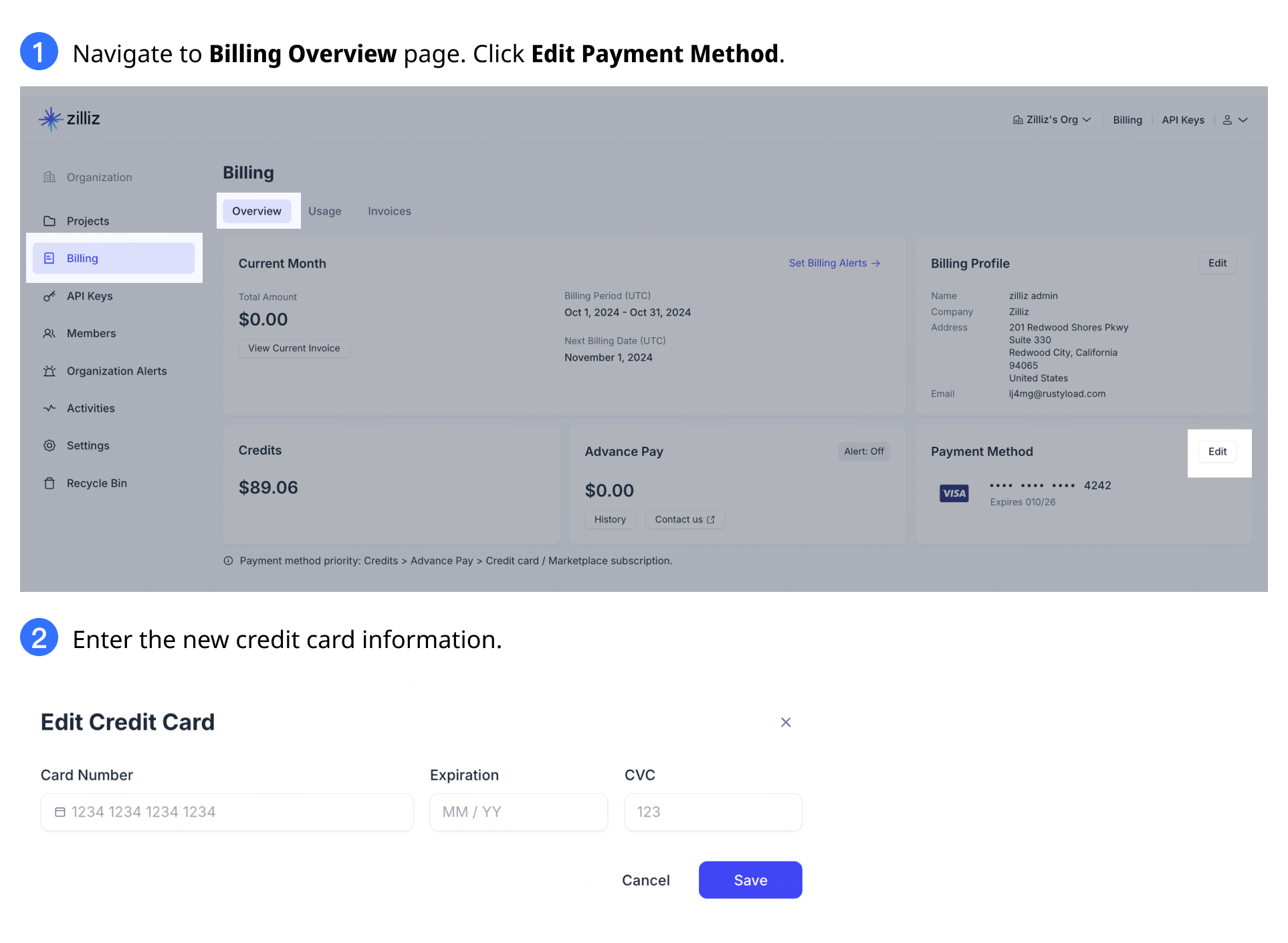Open the payment priority info tooltip
Image resolution: width=1288 pixels, height=943 pixels.
click(228, 560)
